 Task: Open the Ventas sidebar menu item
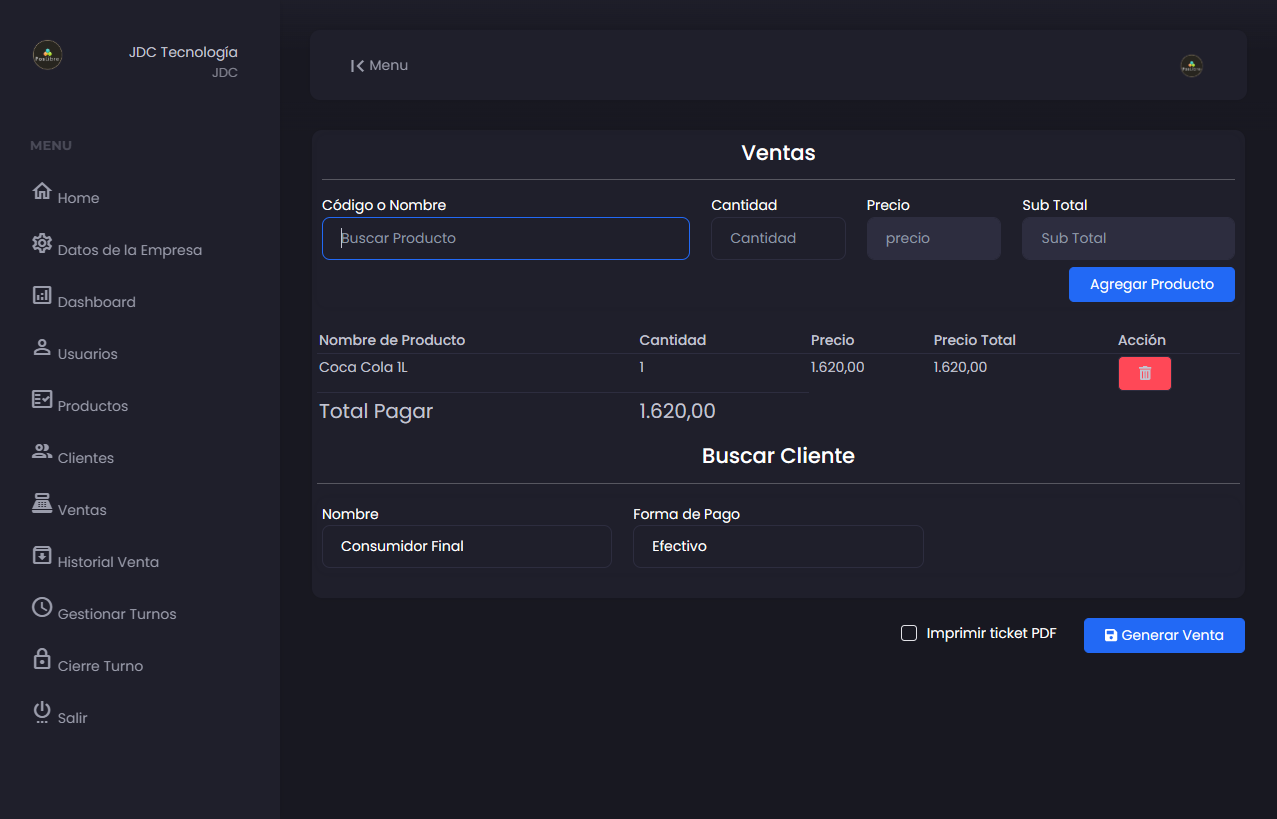click(x=81, y=510)
